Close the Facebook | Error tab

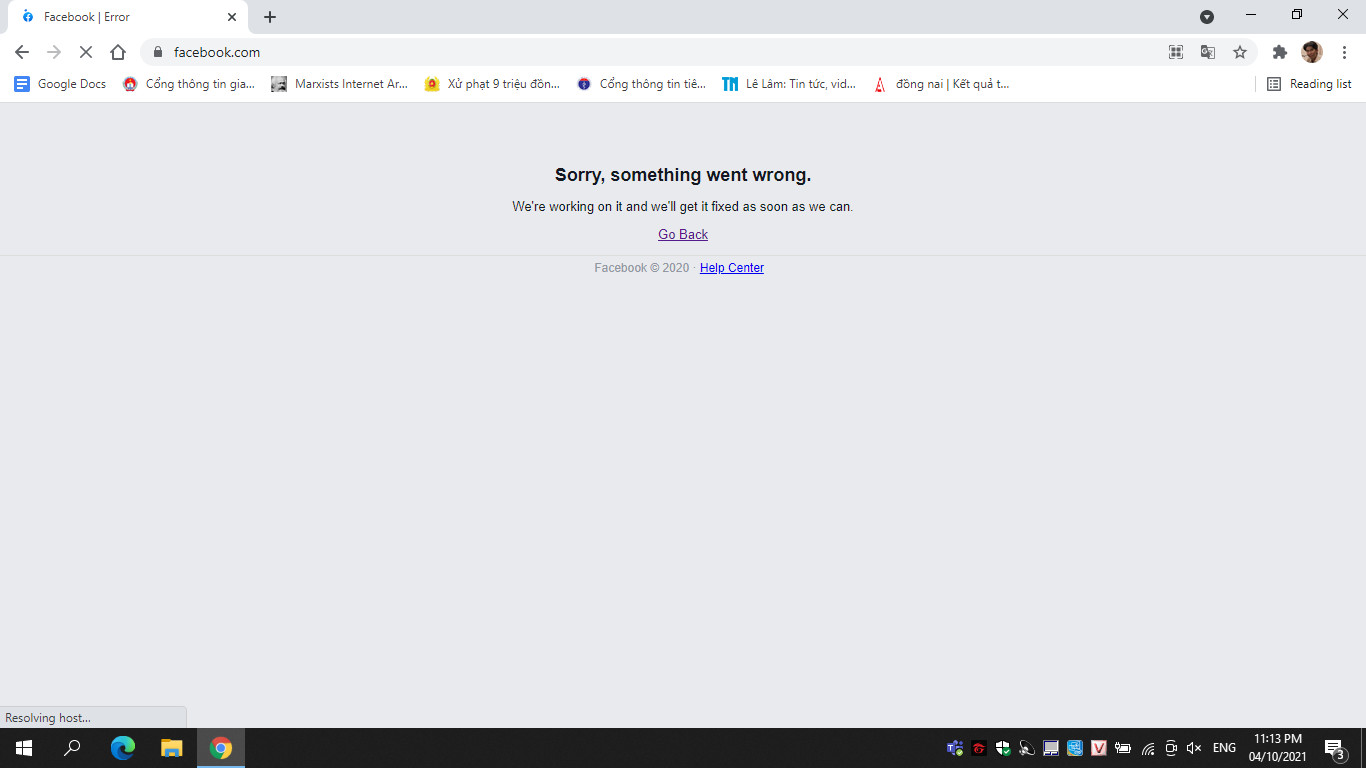(231, 17)
